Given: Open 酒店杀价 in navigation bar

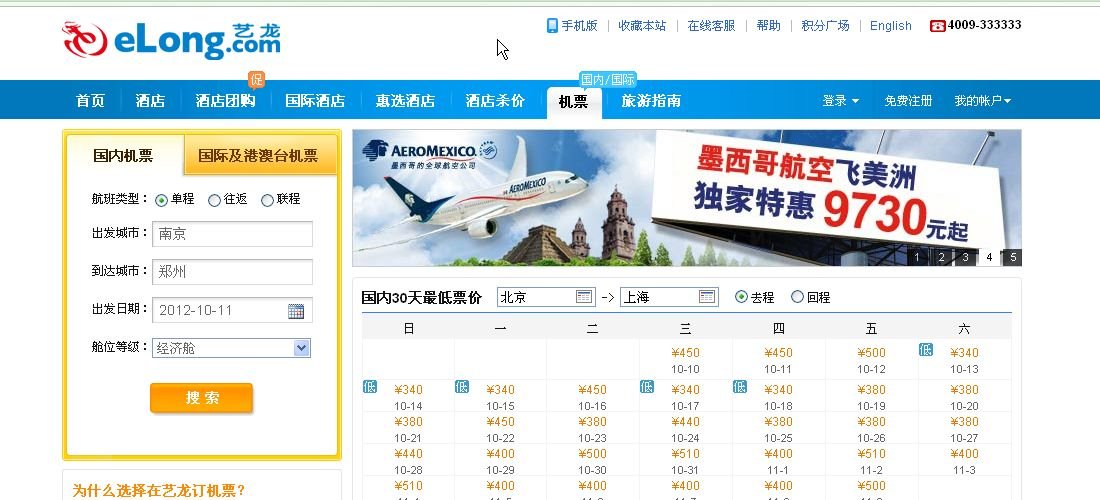Looking at the screenshot, I should 495,101.
